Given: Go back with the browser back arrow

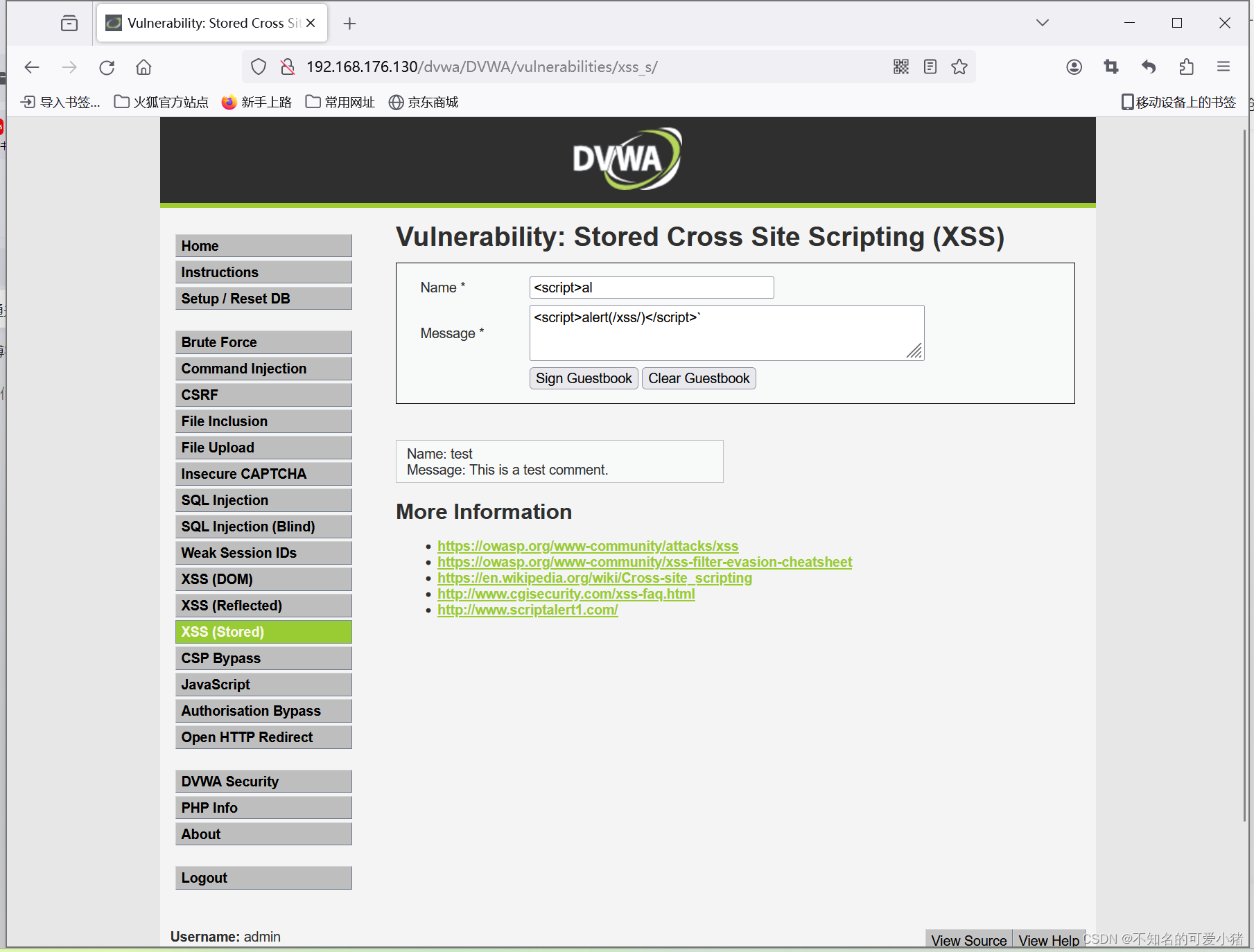Looking at the screenshot, I should 32,67.
